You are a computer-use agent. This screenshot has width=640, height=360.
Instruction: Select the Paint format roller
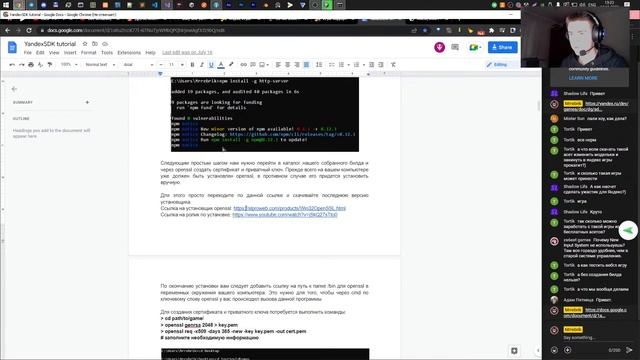(50, 64)
